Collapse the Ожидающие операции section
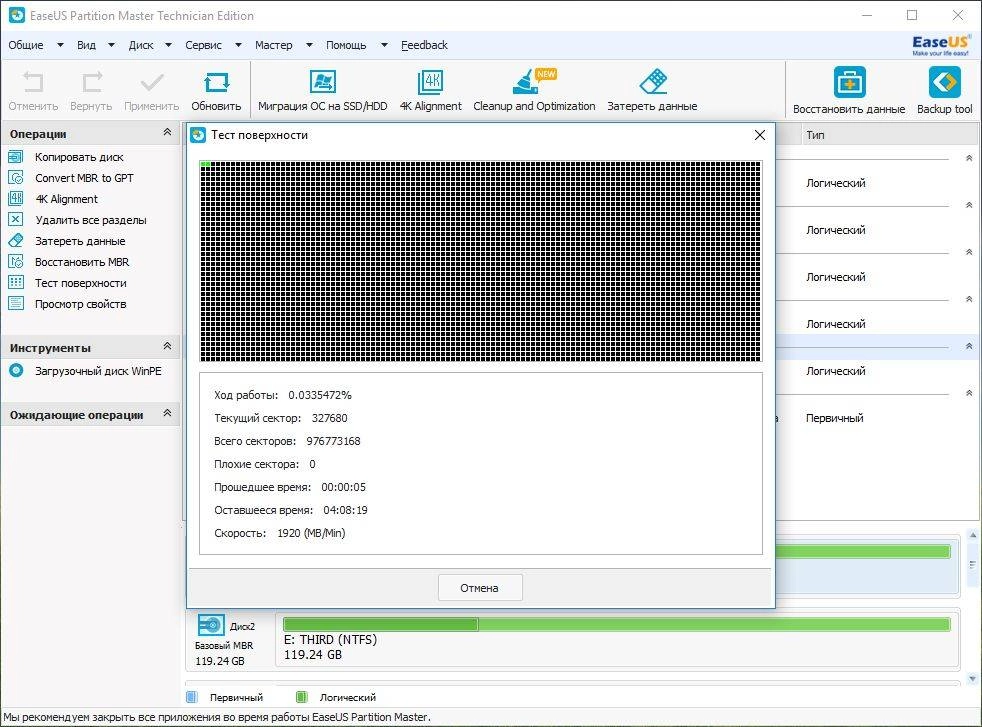The width and height of the screenshot is (982, 727). point(167,413)
